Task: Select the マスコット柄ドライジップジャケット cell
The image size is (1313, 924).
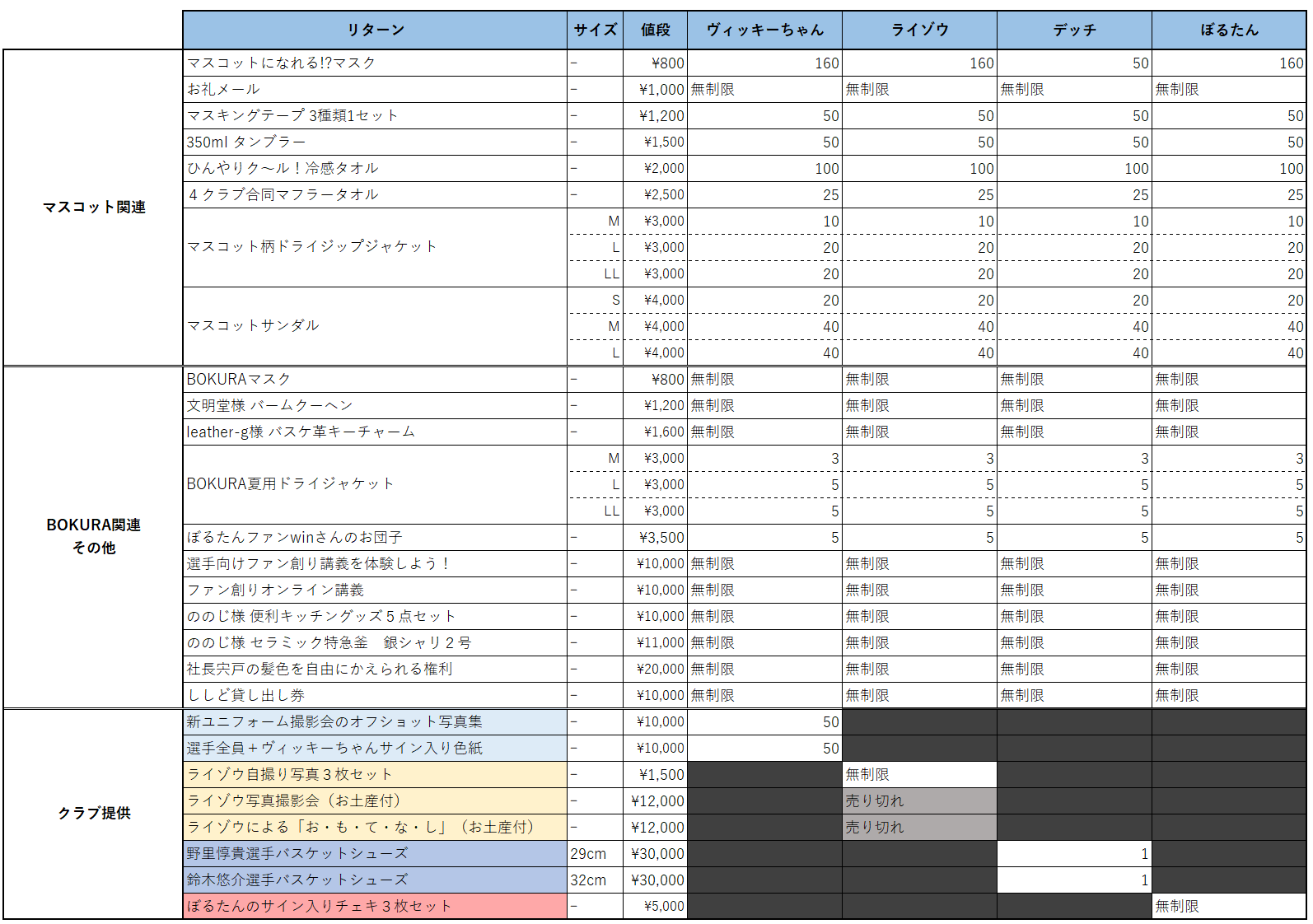Action: [375, 247]
